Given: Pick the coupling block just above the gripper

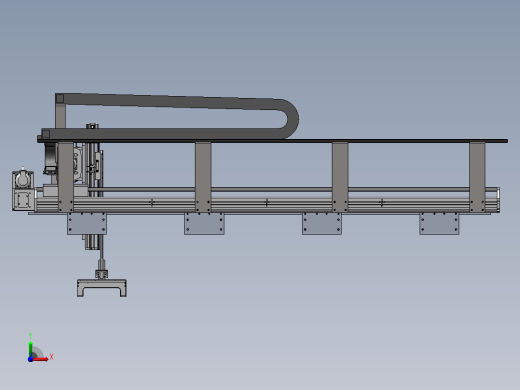Looking at the screenshot, I should [x=102, y=274].
